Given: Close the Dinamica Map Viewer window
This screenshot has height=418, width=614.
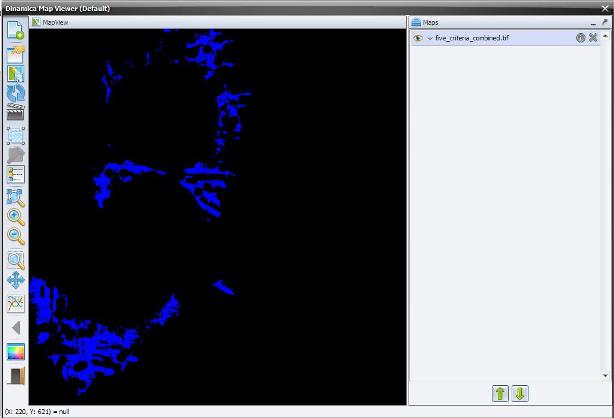Looking at the screenshot, I should (x=605, y=8).
